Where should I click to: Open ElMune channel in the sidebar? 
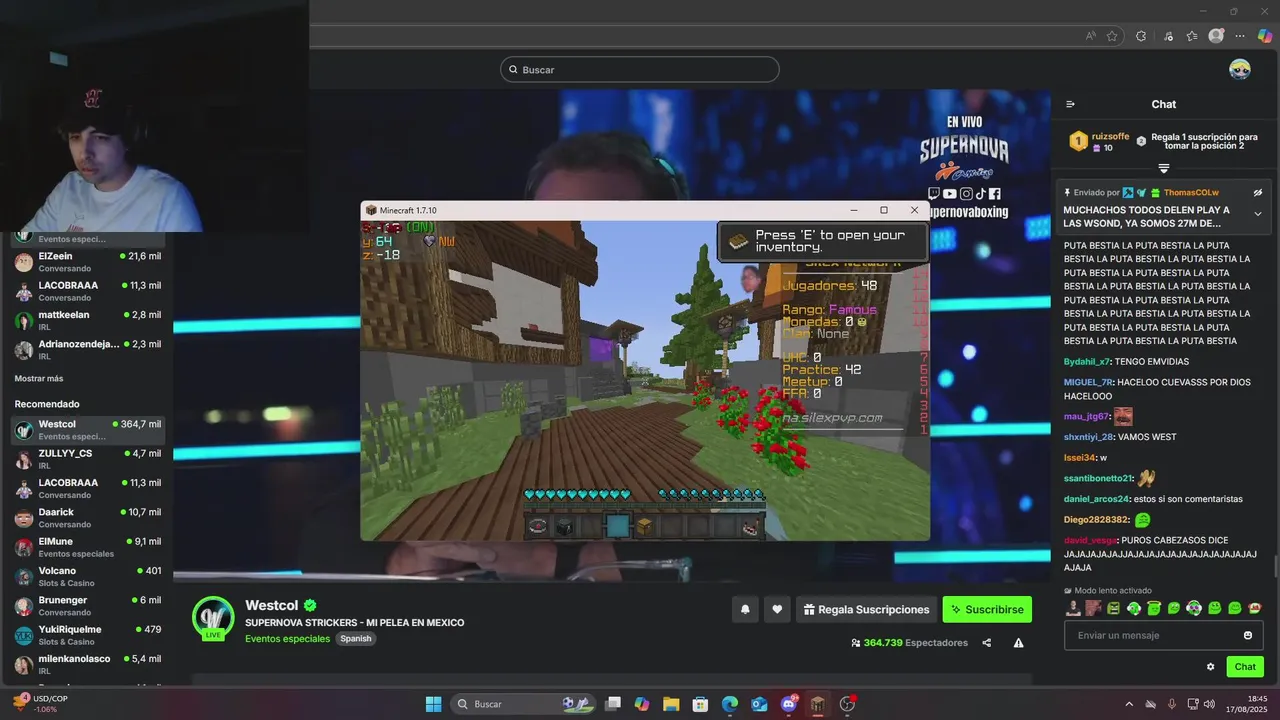89,547
